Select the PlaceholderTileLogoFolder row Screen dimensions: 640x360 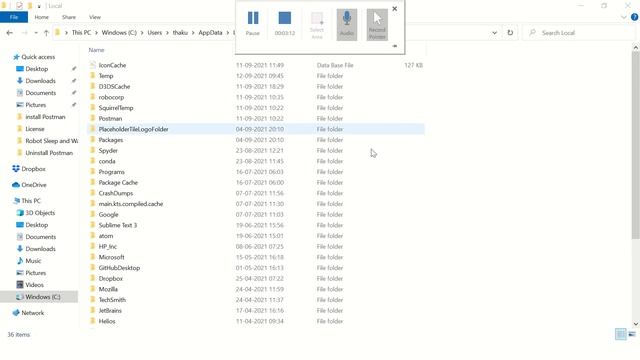click(256, 129)
